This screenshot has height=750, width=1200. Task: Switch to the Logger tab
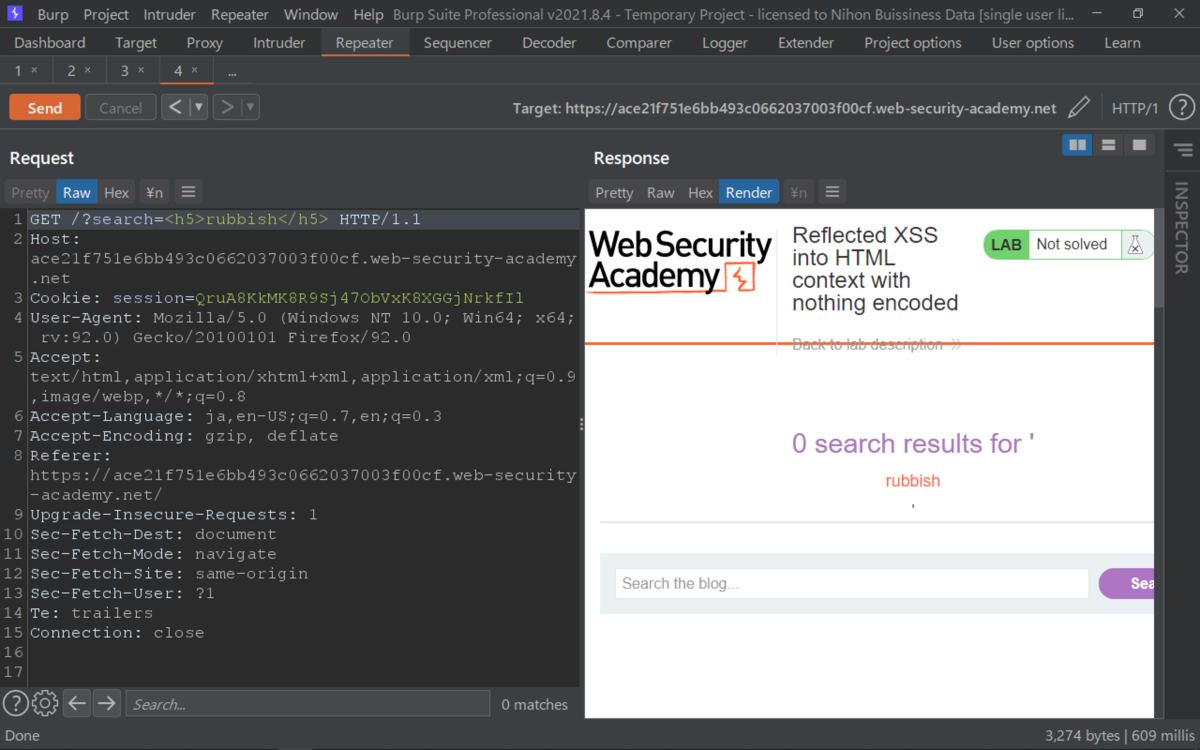click(725, 43)
